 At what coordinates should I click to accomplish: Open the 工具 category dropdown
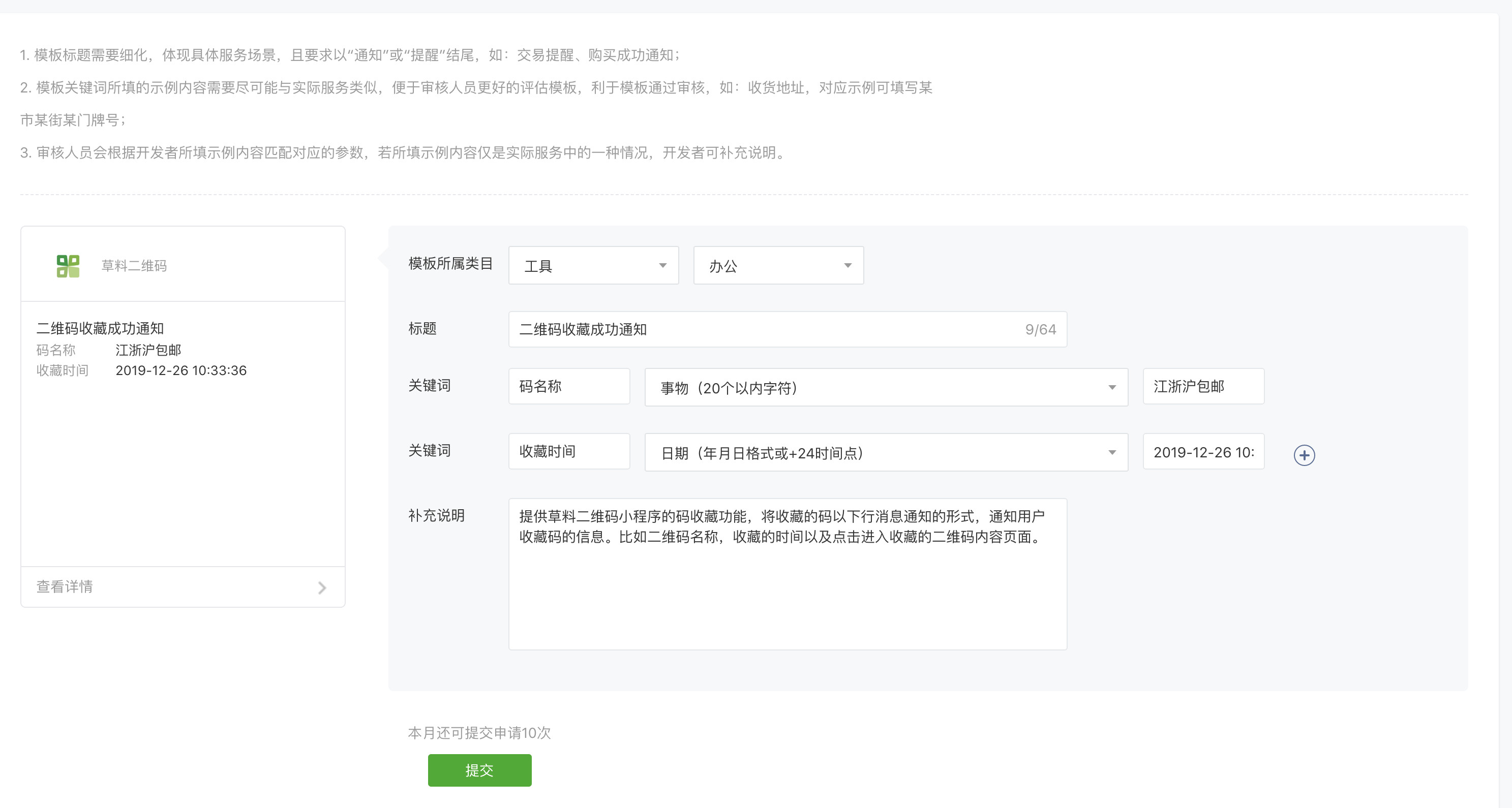[x=593, y=266]
